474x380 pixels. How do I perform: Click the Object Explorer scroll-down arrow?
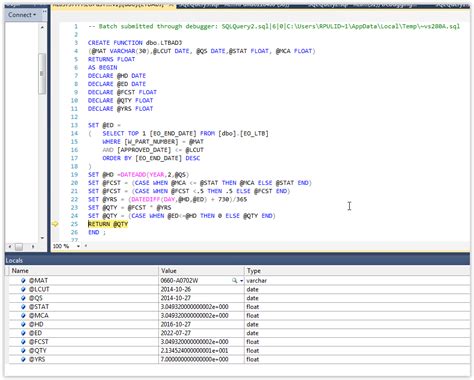(x=42, y=238)
